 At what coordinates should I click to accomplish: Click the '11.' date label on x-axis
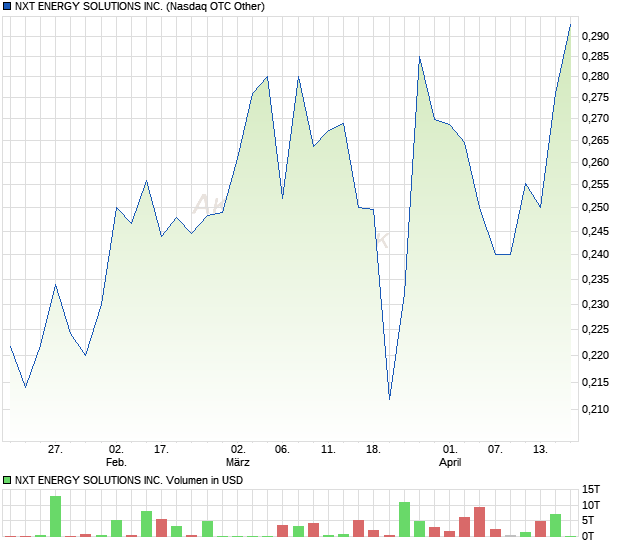pos(328,450)
